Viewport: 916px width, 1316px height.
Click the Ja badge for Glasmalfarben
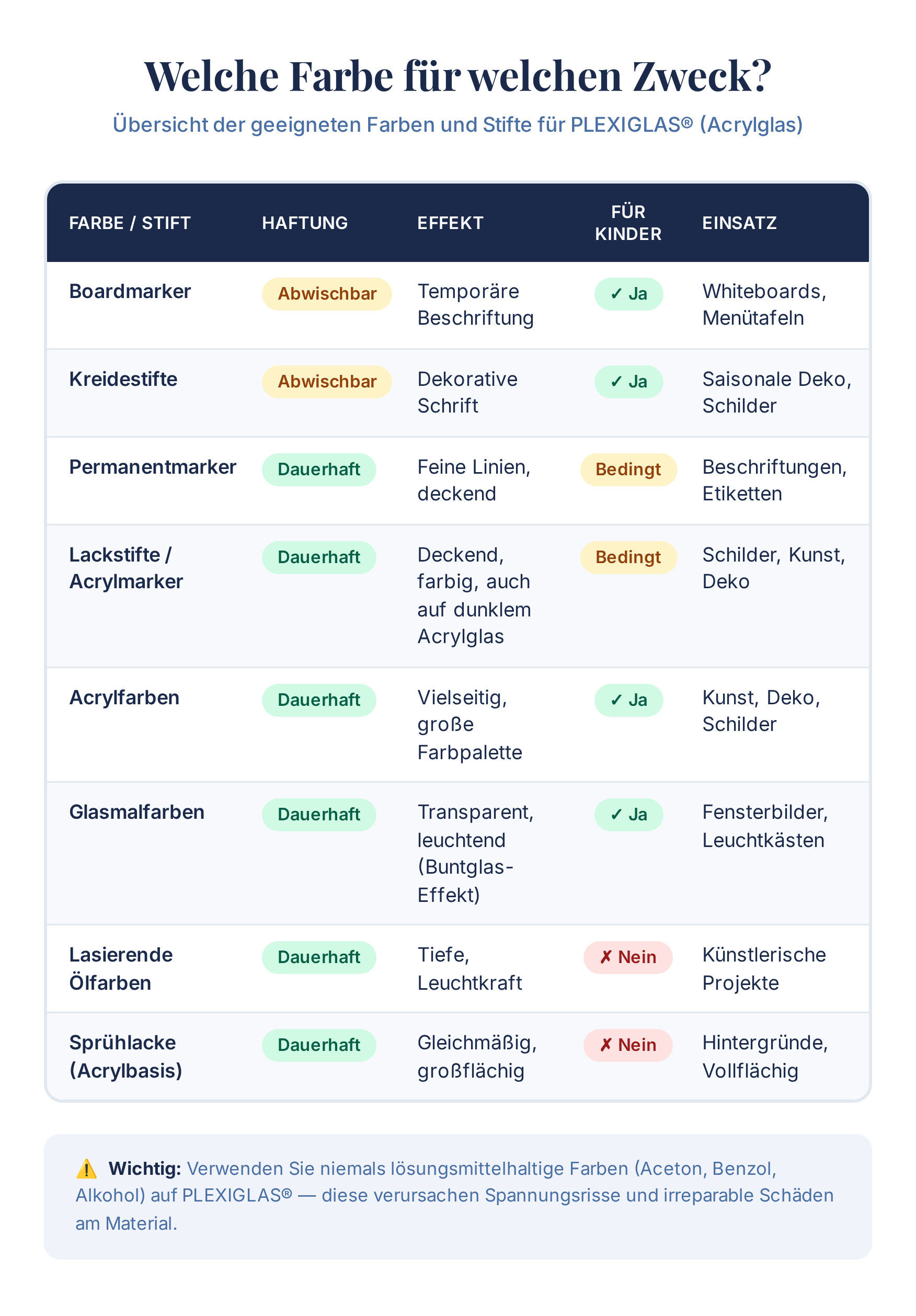[x=628, y=815]
